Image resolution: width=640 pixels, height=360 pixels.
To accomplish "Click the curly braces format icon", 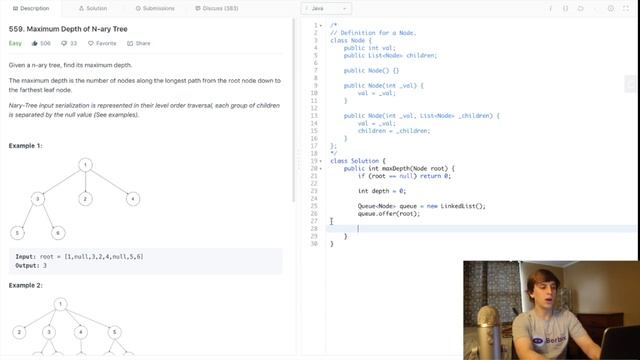I will [x=565, y=8].
